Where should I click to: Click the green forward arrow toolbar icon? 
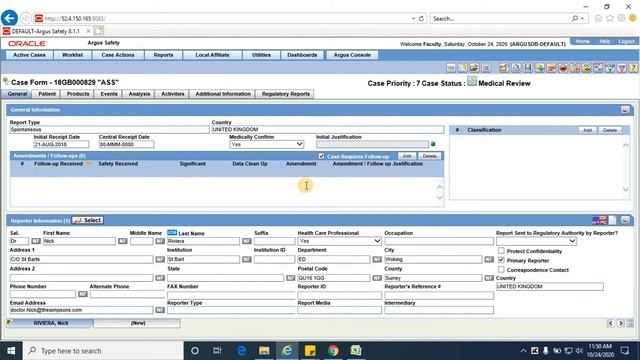tap(540, 68)
